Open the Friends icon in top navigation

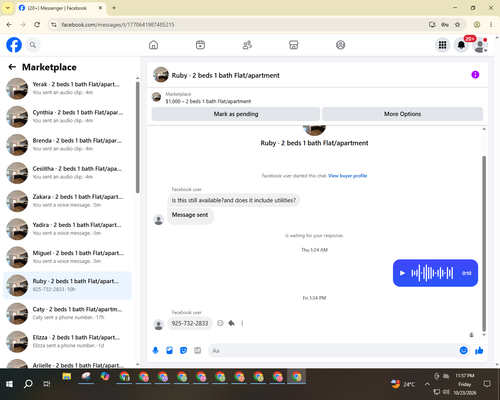pos(247,45)
